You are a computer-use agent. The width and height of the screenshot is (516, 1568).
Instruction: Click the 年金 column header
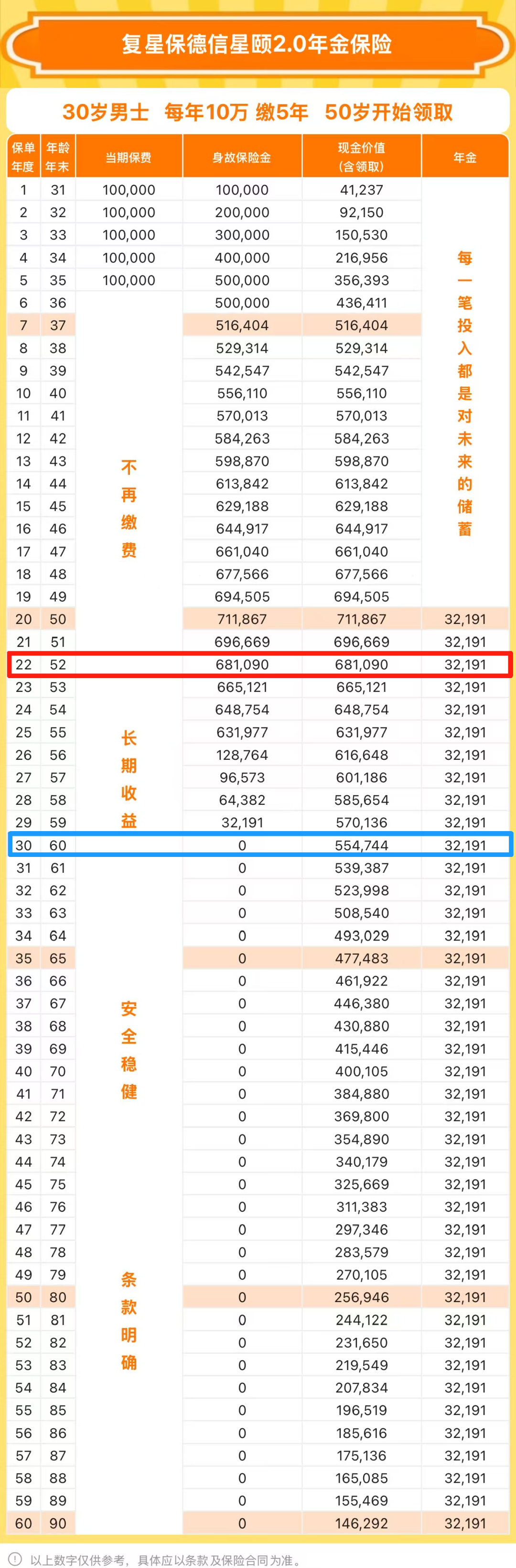coord(465,158)
